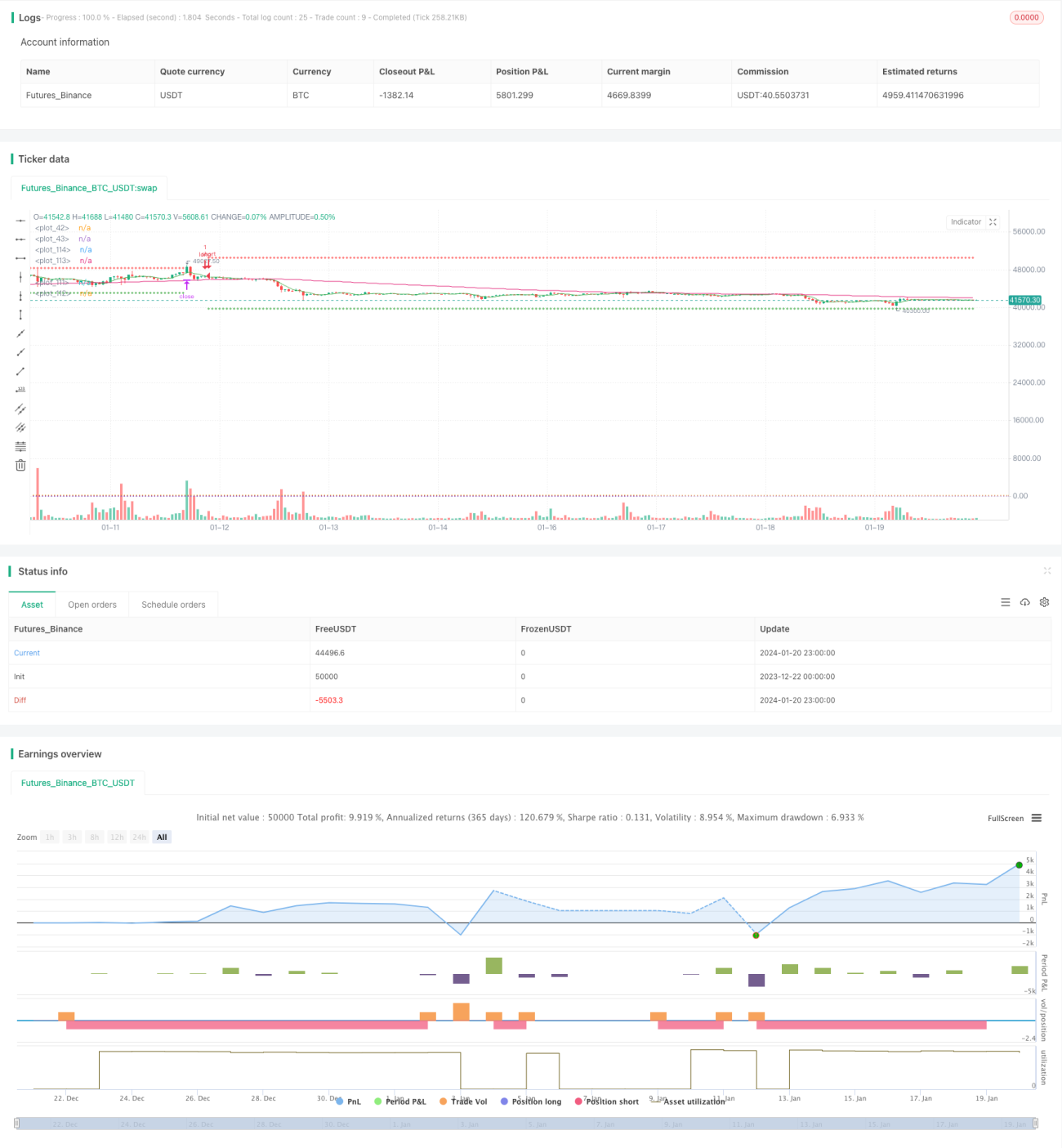Image resolution: width=1062 pixels, height=1148 pixels.
Task: Collapse the Status info panel corner icon
Action: (x=1047, y=571)
